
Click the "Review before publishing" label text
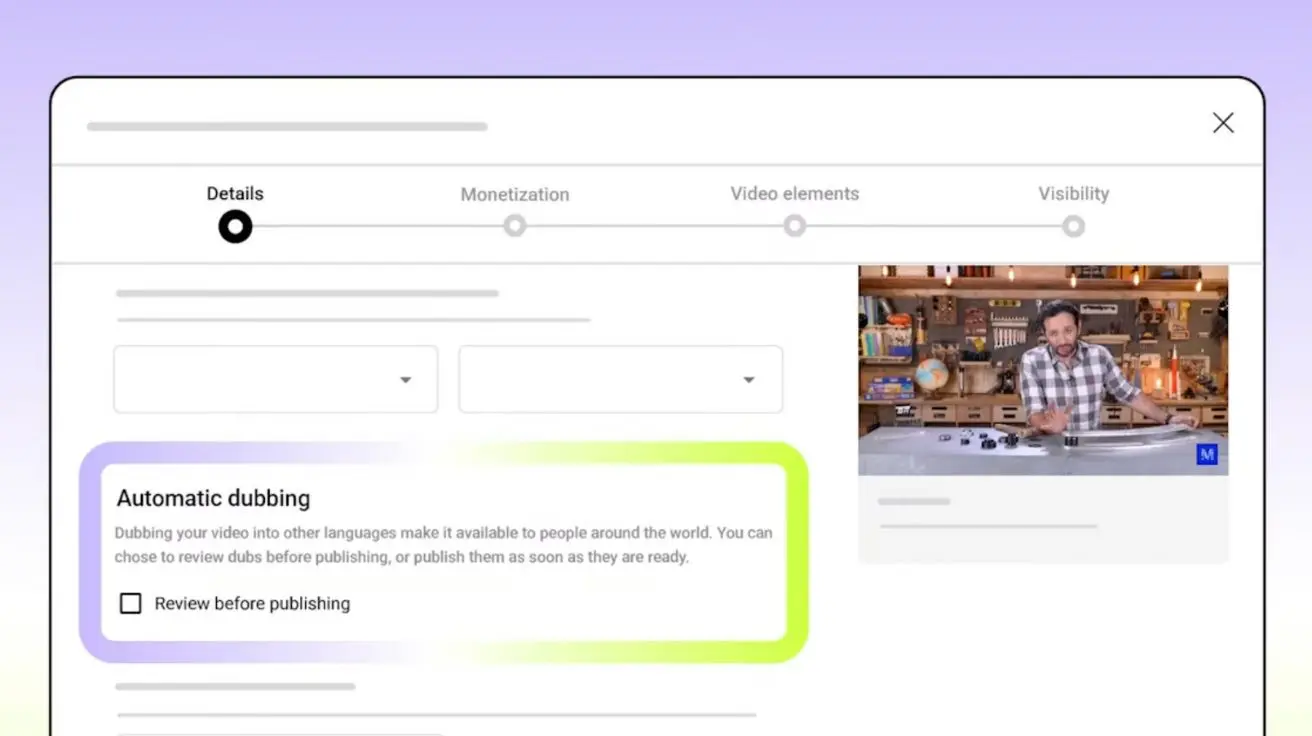252,604
